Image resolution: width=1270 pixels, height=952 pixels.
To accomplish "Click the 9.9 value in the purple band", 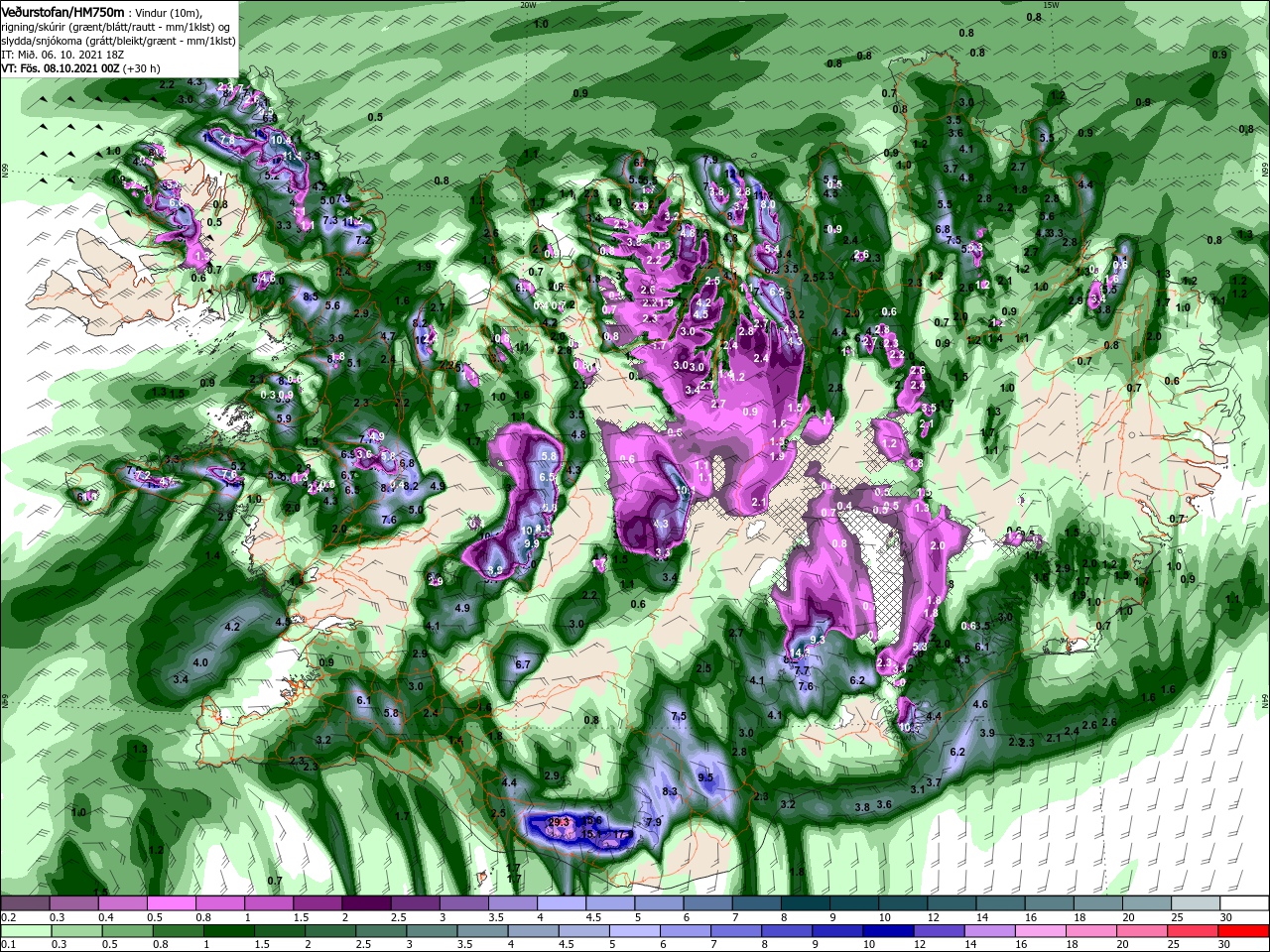I will click(531, 543).
